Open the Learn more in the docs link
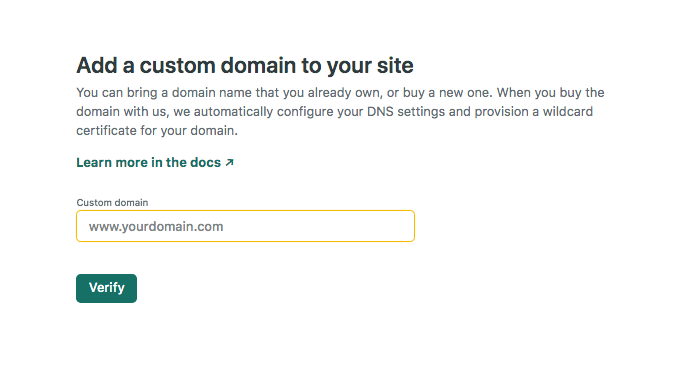The height and width of the screenshot is (367, 673). (x=155, y=162)
